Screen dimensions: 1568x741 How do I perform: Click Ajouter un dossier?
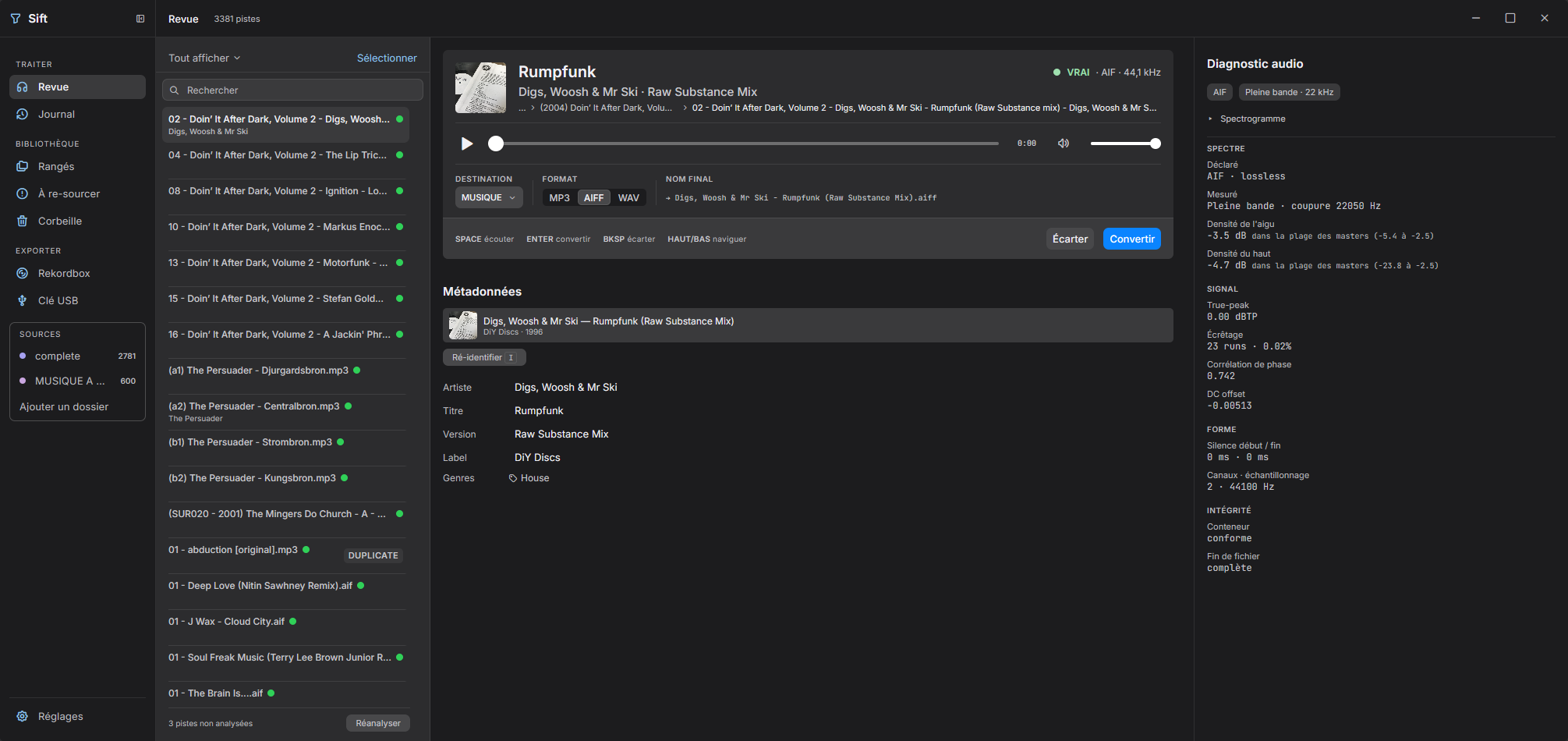pyautogui.click(x=64, y=406)
